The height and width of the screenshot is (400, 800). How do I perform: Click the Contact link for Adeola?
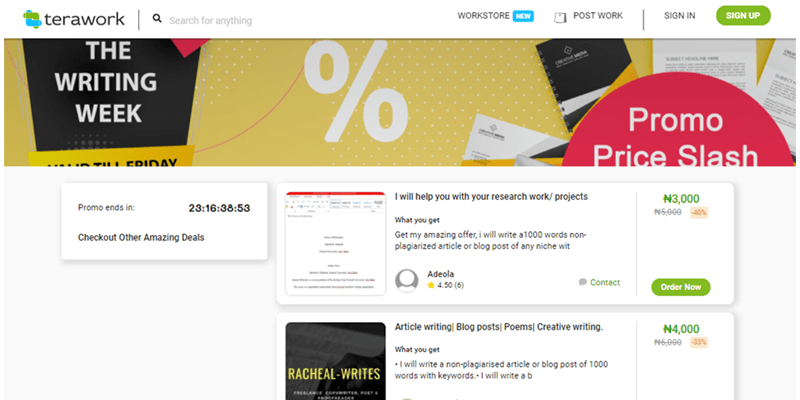[x=605, y=282]
